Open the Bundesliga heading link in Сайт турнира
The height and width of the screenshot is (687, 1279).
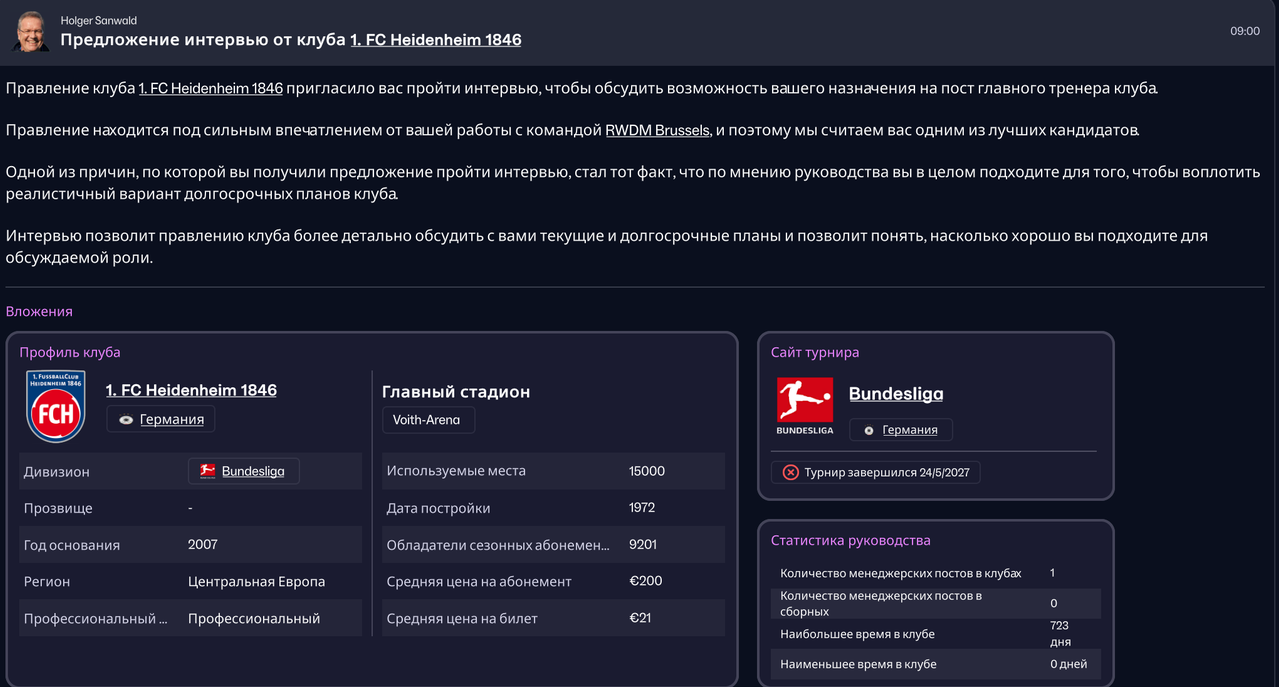coord(896,394)
